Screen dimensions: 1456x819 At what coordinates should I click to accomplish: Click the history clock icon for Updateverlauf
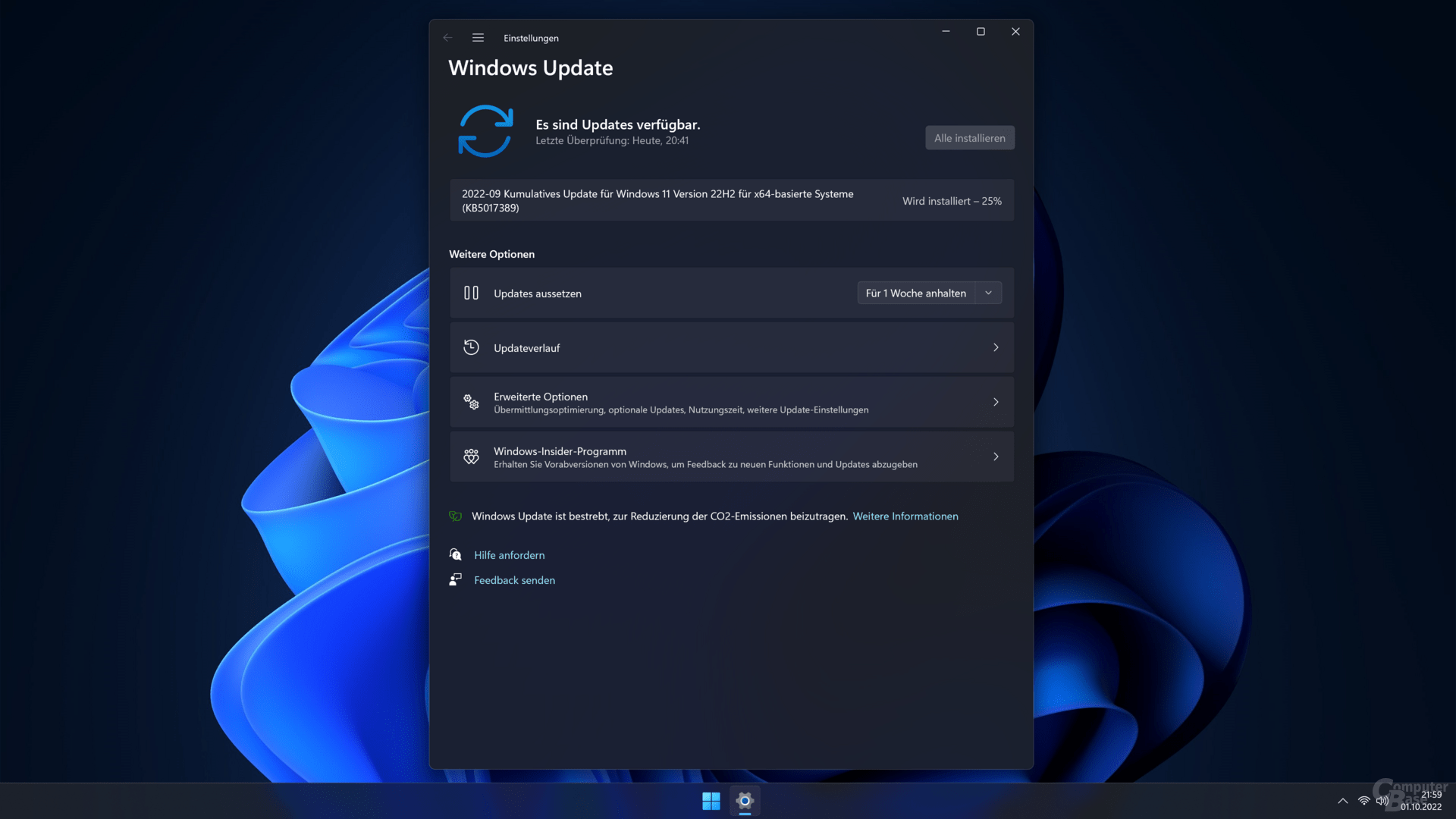471,347
